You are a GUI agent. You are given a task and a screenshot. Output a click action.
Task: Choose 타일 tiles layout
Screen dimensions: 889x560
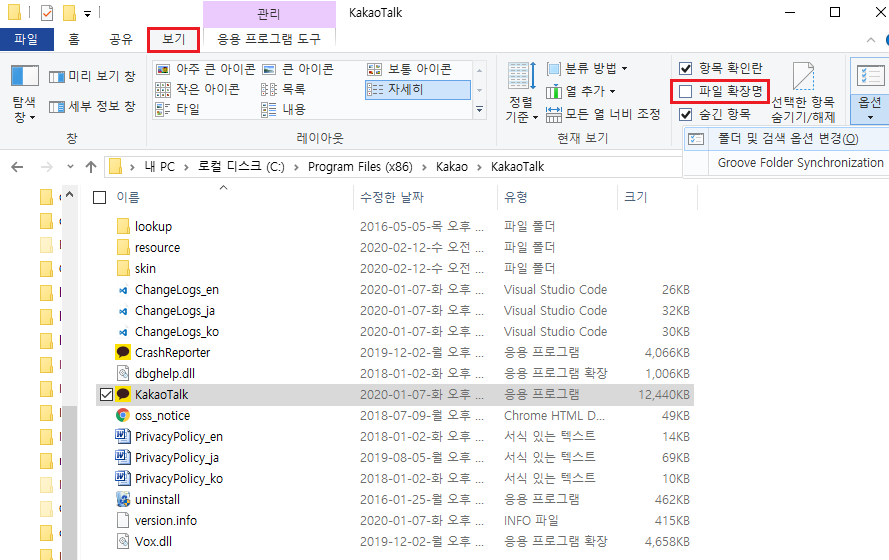coord(177,109)
